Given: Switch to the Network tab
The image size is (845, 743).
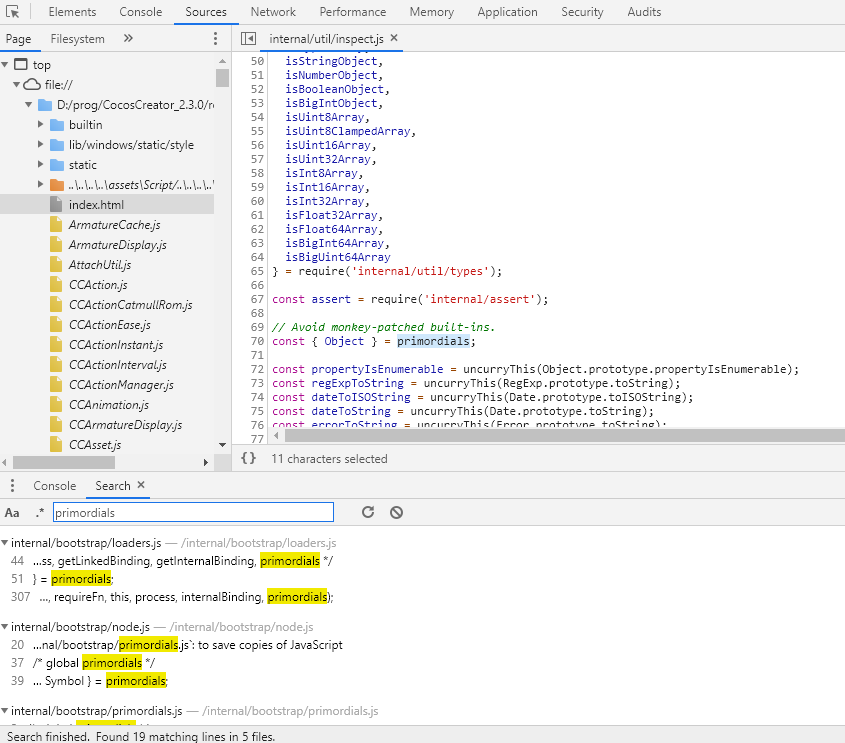Looking at the screenshot, I should pyautogui.click(x=273, y=12).
